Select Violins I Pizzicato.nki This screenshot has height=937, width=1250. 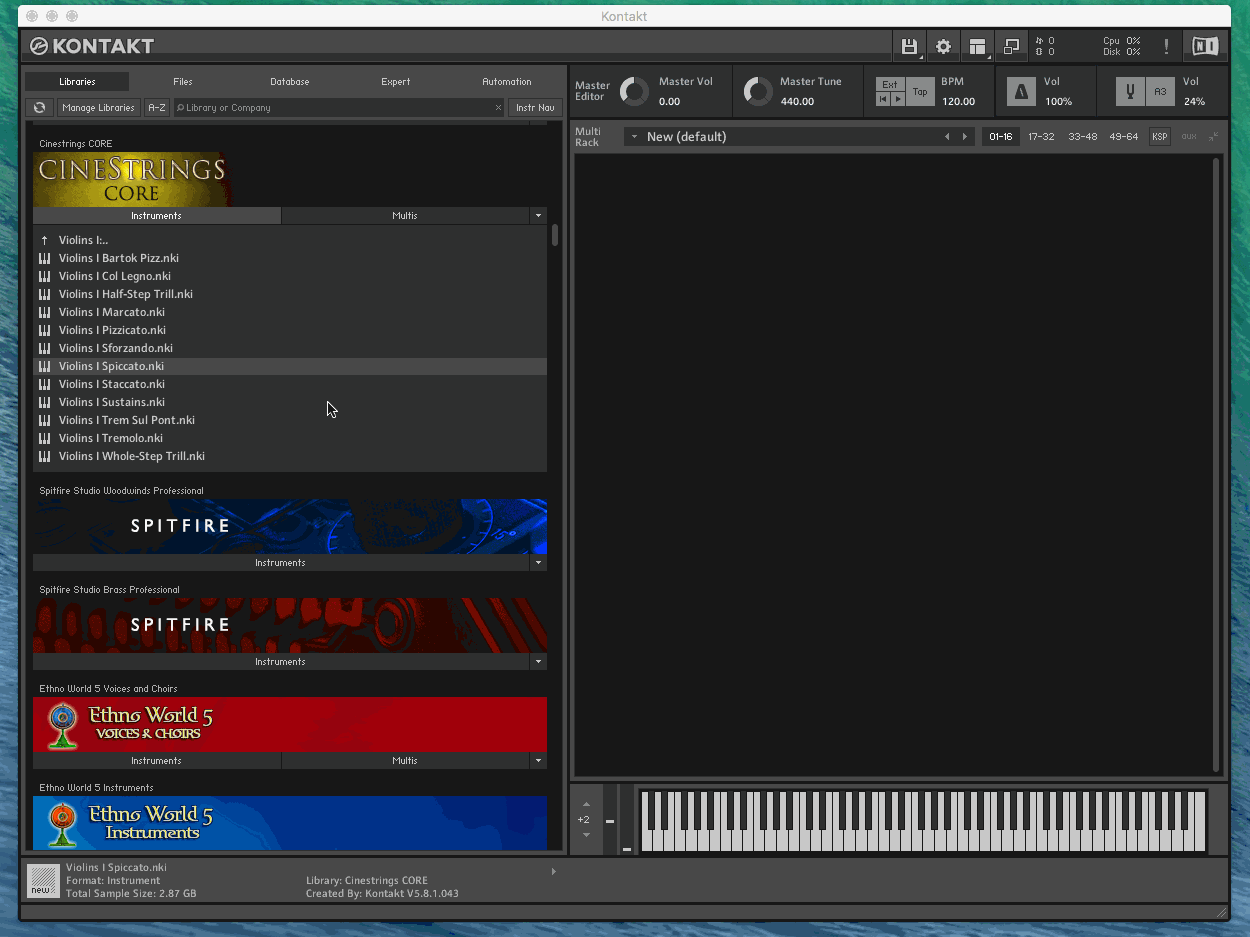pyautogui.click(x=290, y=330)
